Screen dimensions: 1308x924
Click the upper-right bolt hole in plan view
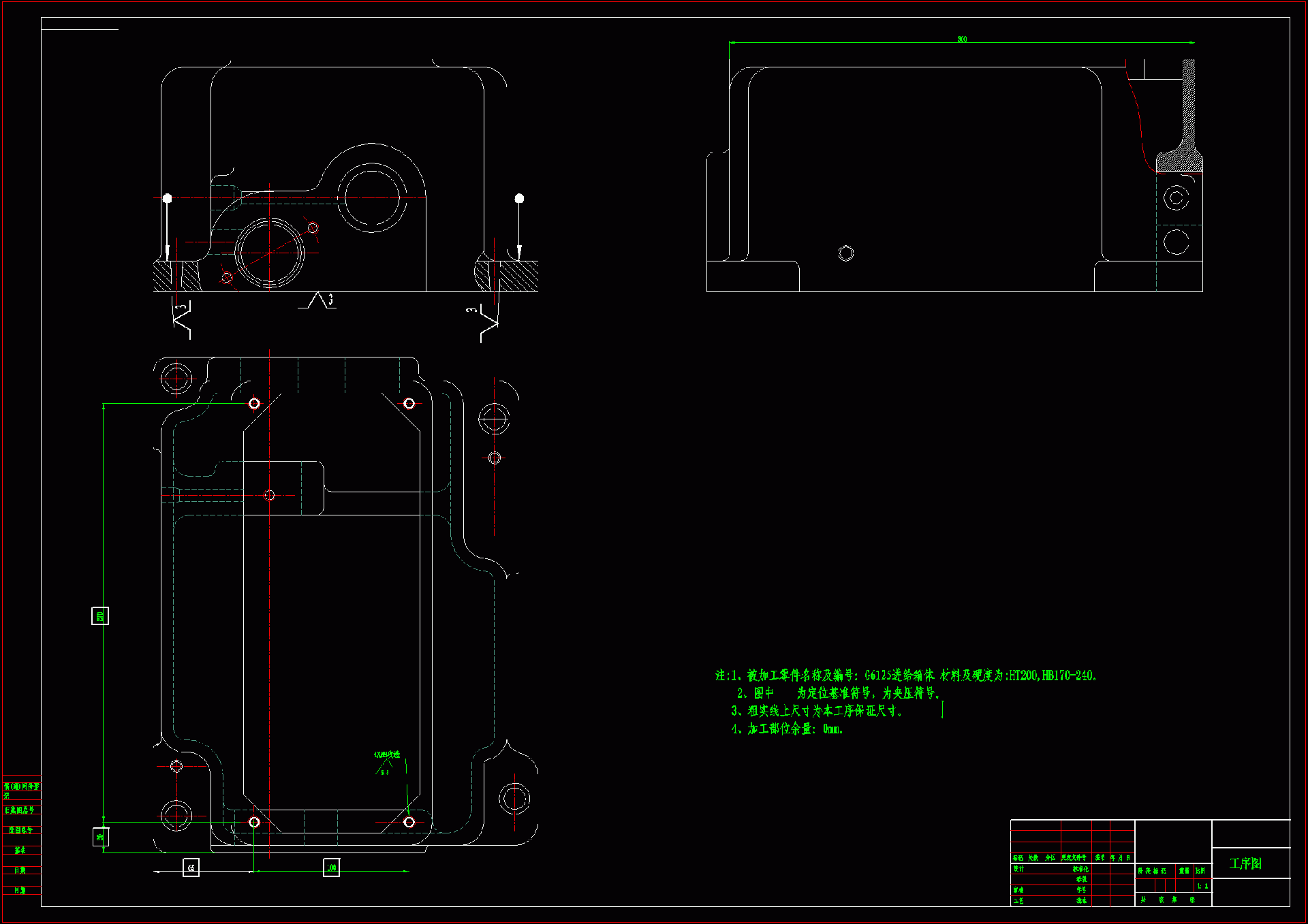pyautogui.click(x=409, y=404)
